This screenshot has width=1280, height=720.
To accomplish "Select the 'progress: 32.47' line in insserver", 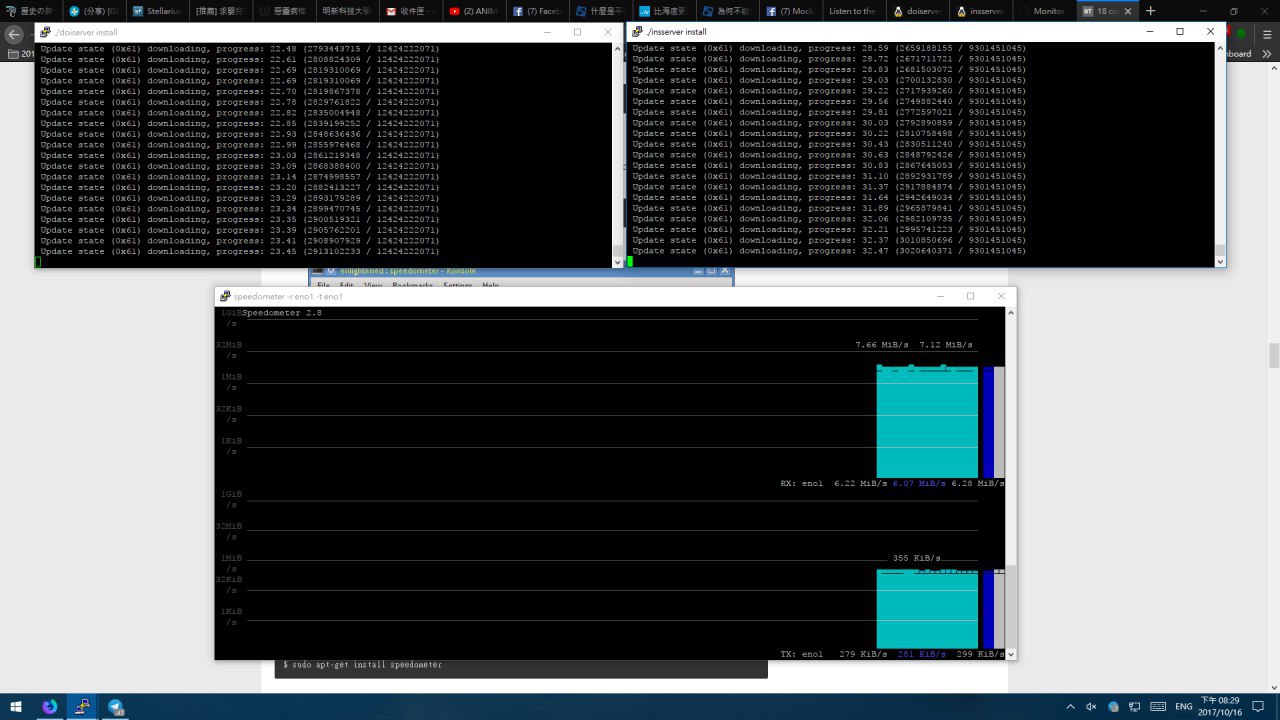I will click(x=829, y=250).
